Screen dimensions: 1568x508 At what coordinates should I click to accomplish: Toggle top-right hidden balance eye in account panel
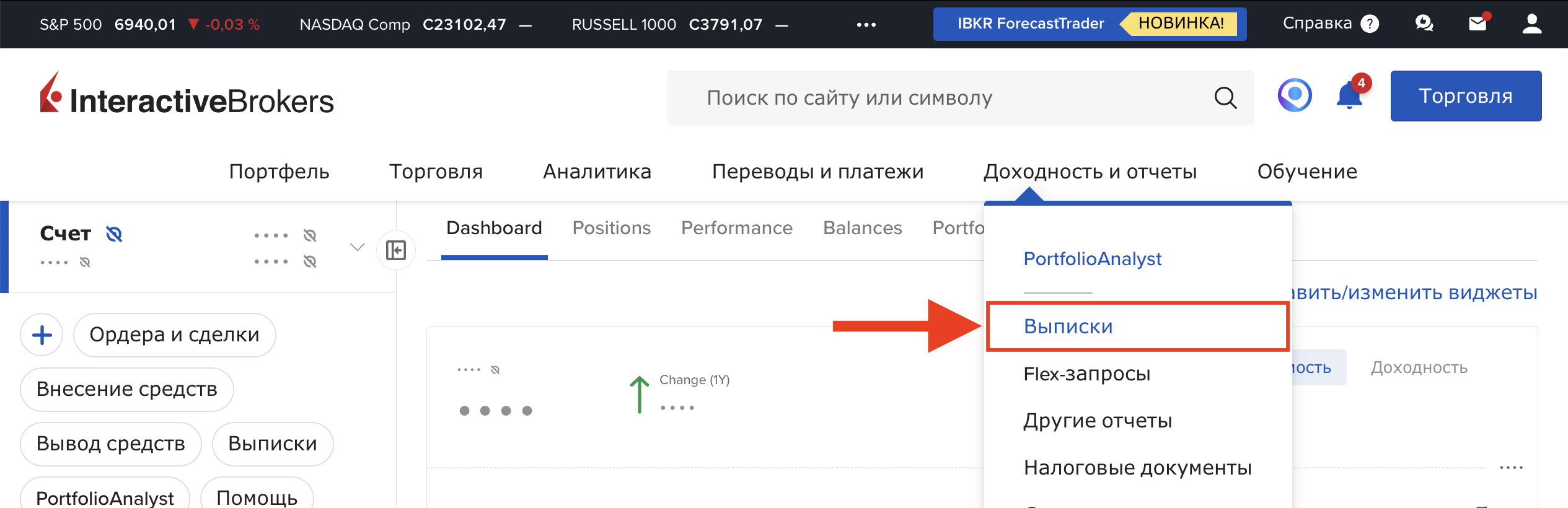[x=310, y=235]
